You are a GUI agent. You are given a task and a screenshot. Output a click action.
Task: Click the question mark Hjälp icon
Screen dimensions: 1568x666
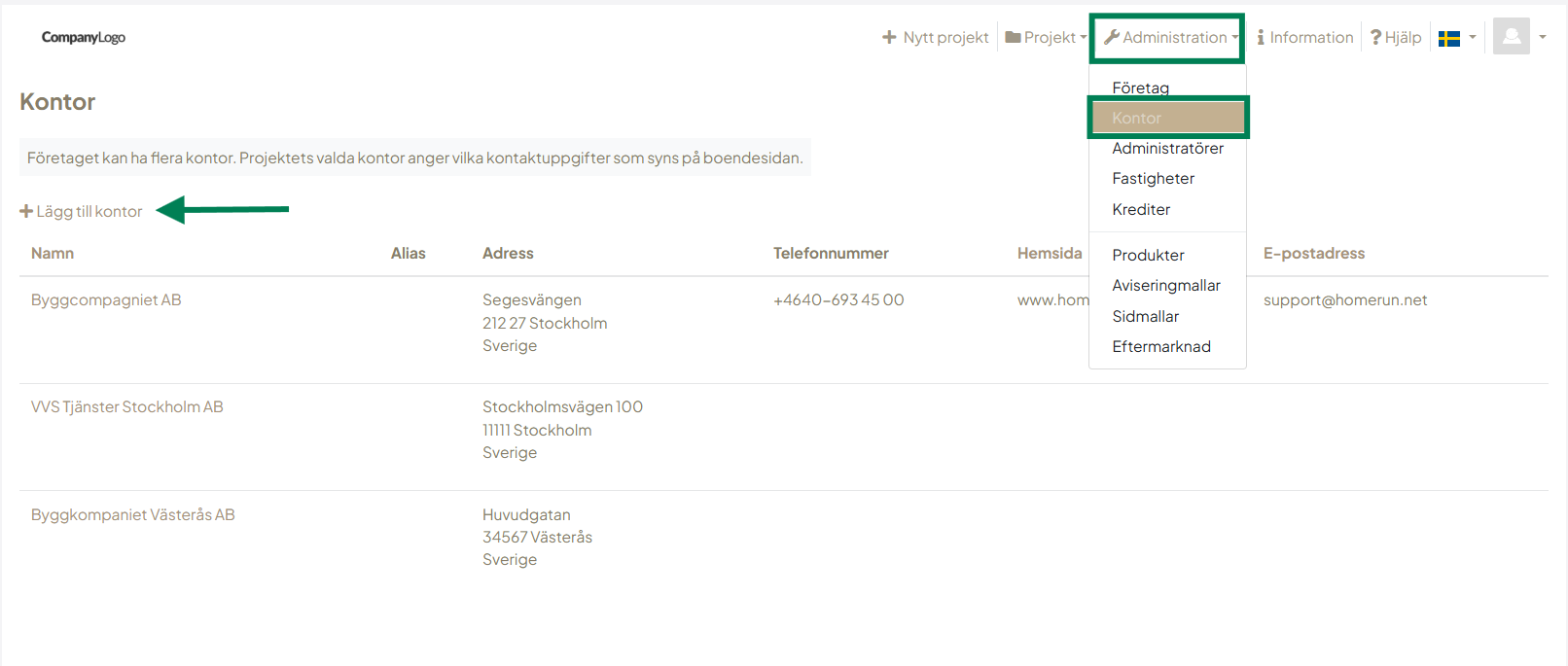[x=1375, y=37]
